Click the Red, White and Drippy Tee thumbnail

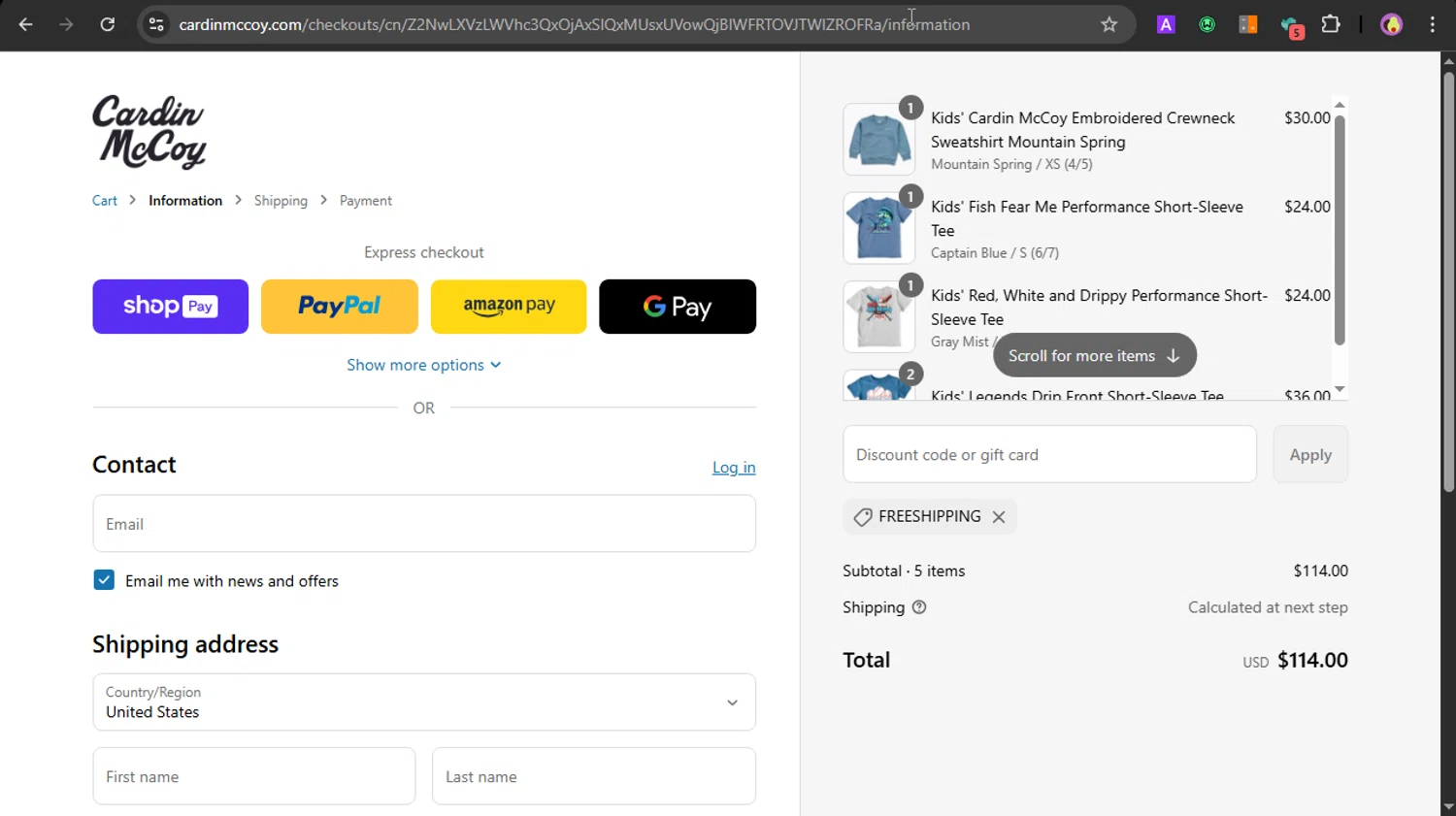(x=878, y=316)
